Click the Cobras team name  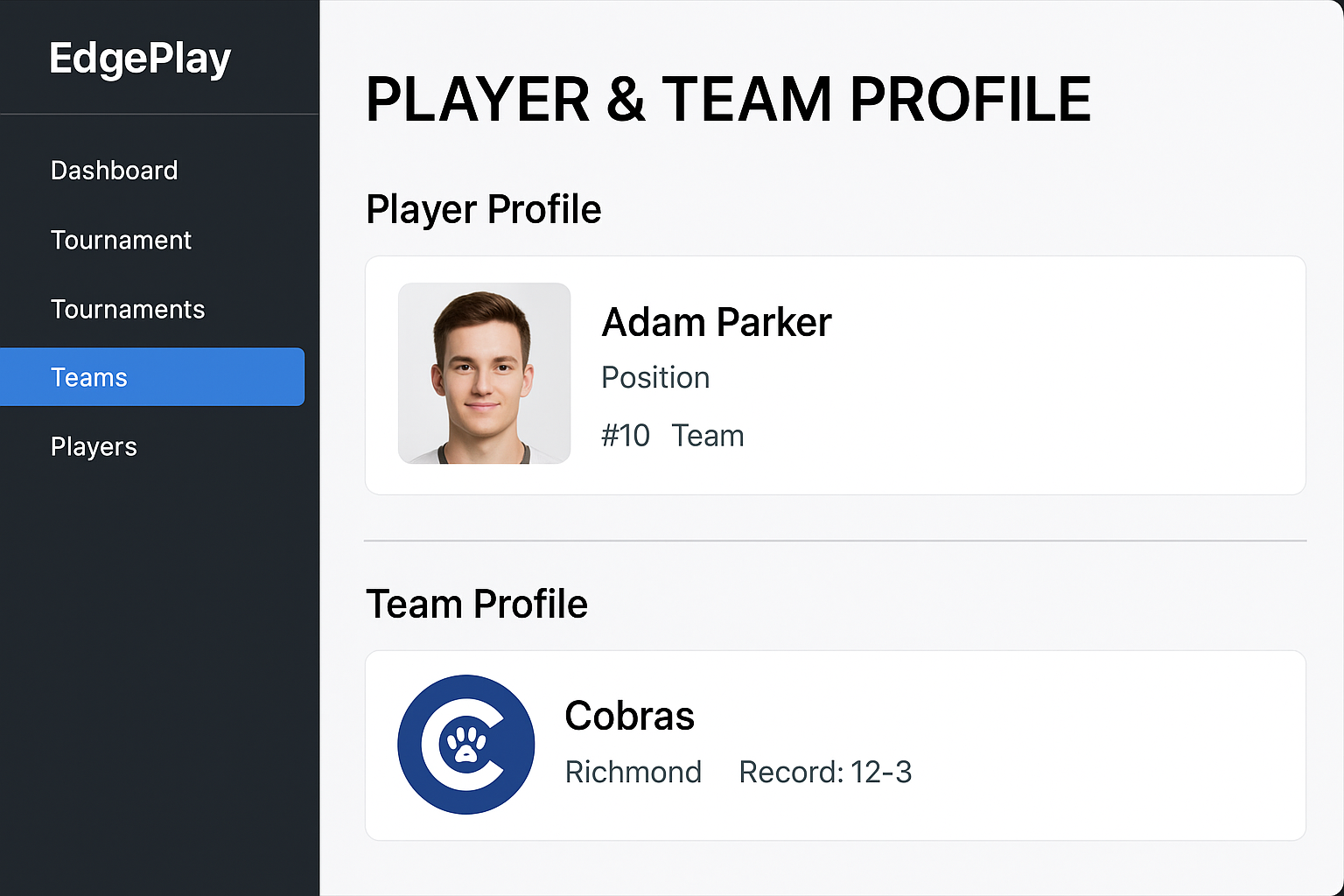629,715
